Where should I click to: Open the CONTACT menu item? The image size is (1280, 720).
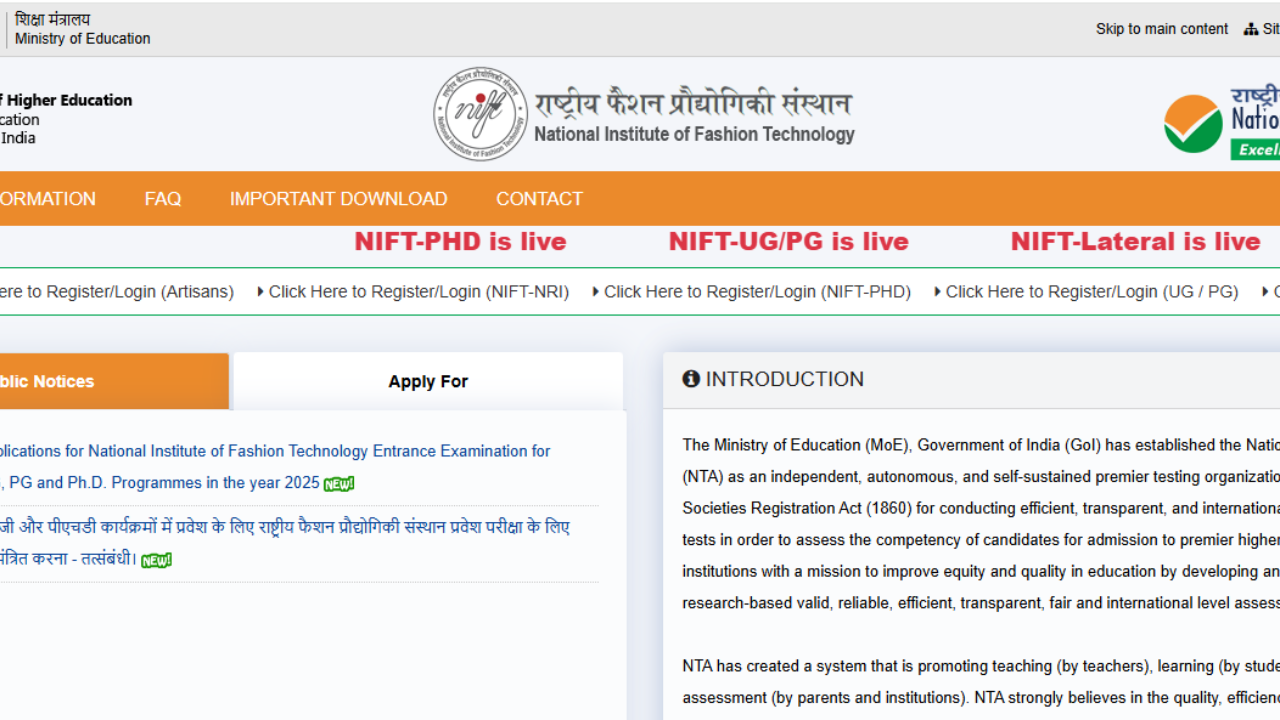tap(539, 198)
